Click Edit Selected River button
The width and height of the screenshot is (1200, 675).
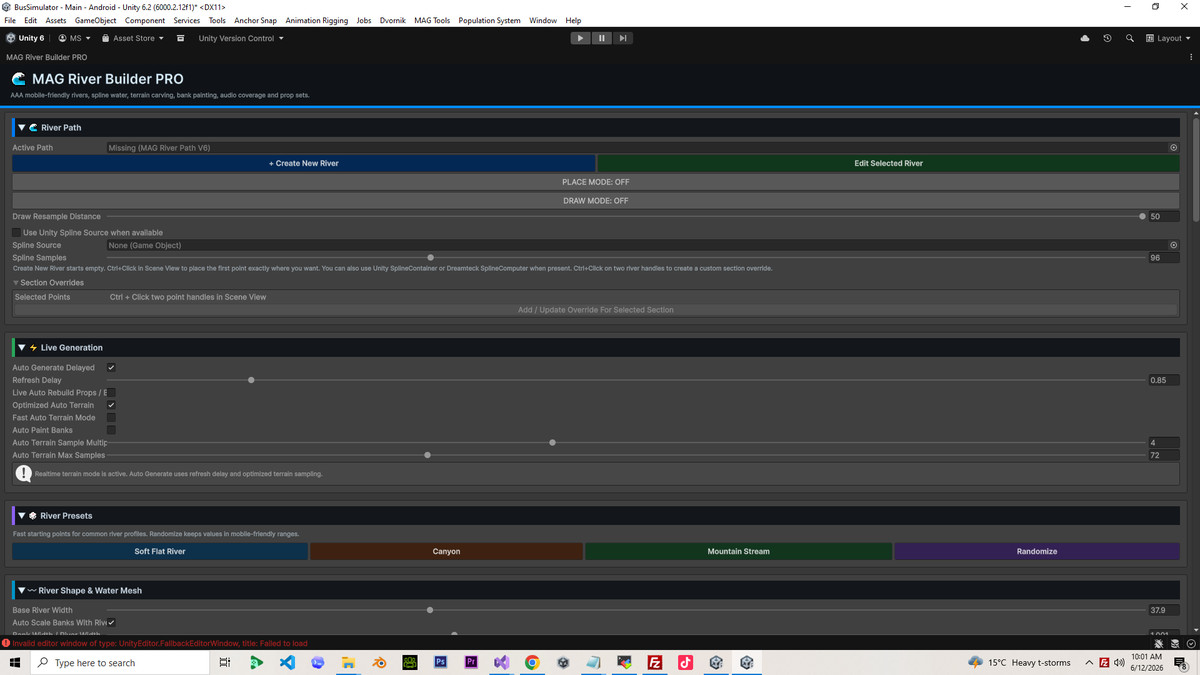[889, 163]
